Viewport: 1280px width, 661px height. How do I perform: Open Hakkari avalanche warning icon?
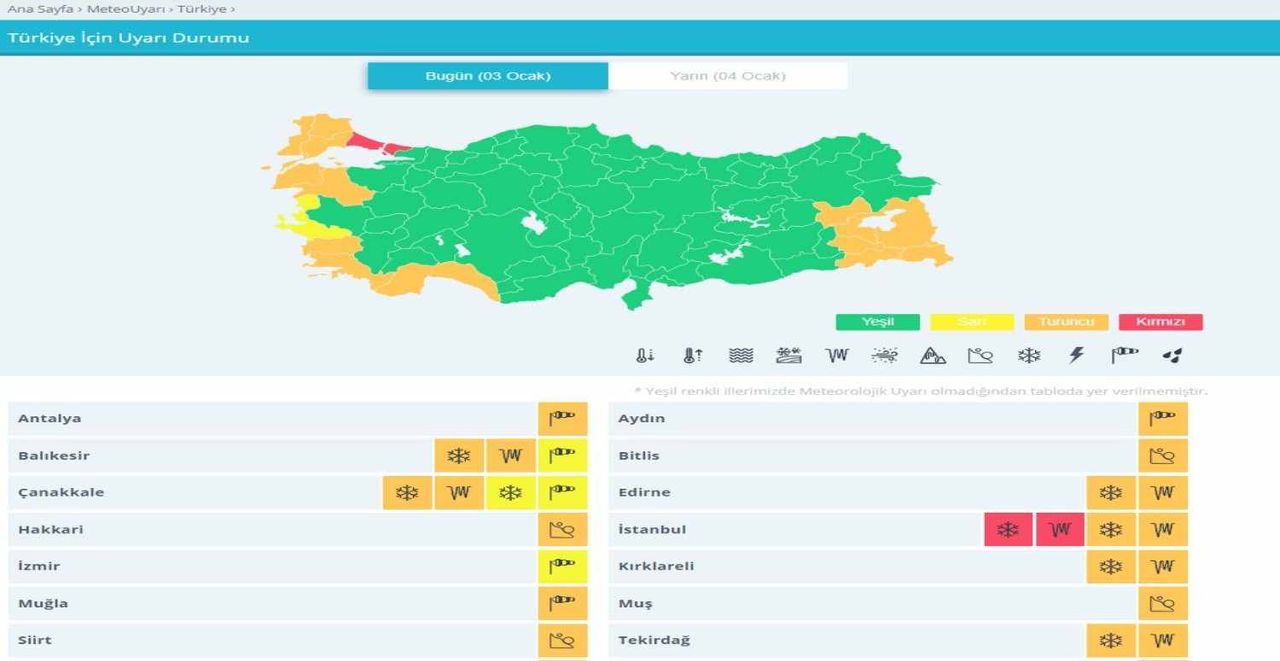pyautogui.click(x=562, y=529)
